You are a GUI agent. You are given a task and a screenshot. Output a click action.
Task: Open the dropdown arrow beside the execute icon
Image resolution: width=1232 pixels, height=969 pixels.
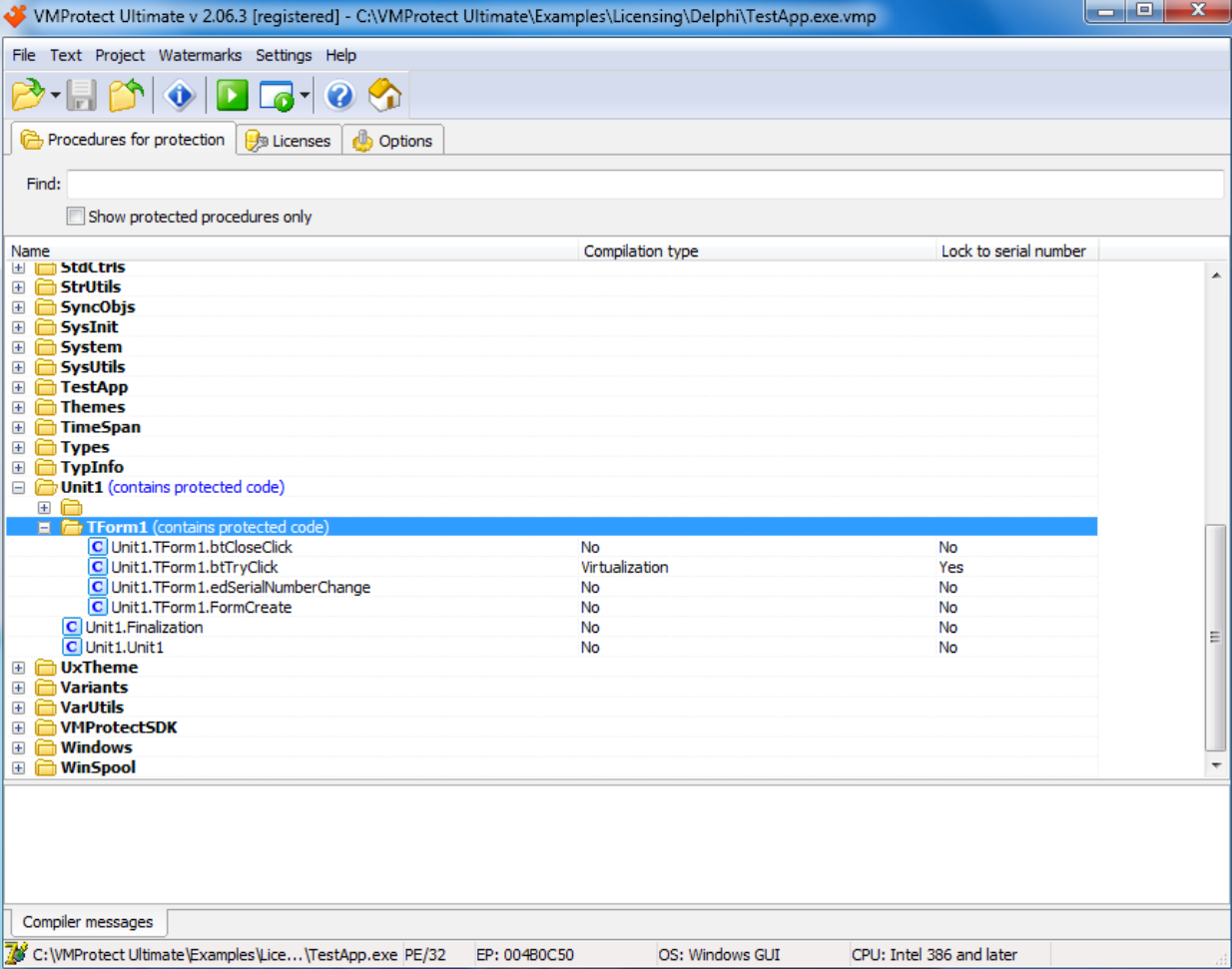(x=305, y=96)
